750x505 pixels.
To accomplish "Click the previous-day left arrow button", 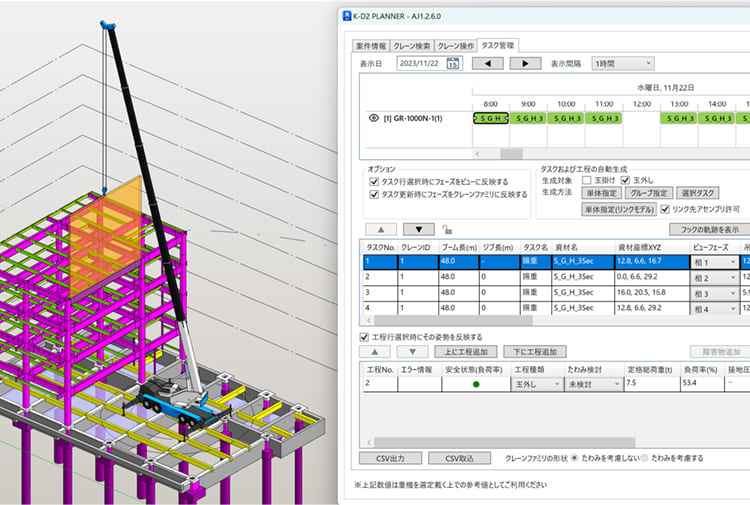I will click(x=487, y=63).
